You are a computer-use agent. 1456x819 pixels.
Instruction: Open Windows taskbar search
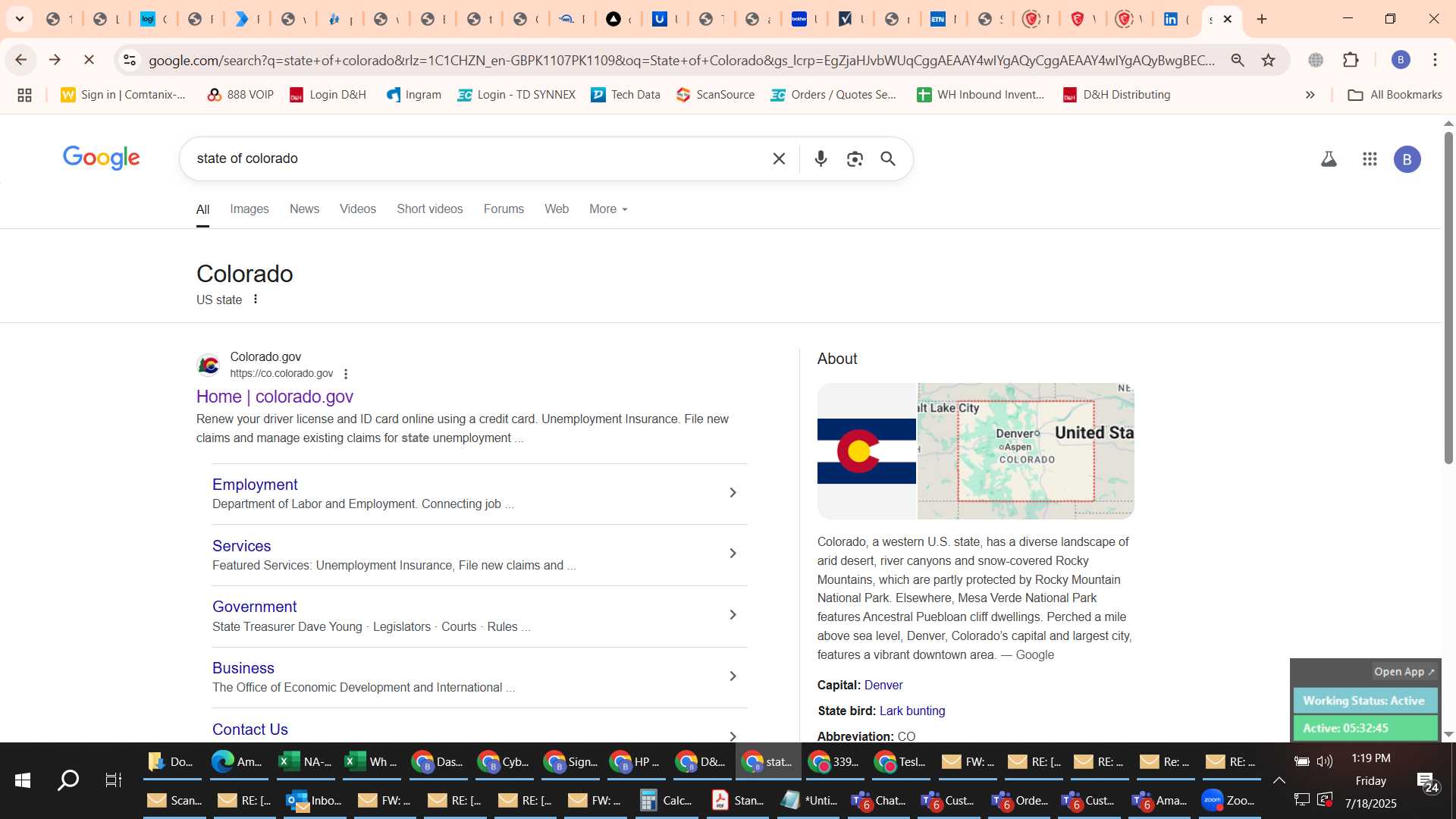68,780
